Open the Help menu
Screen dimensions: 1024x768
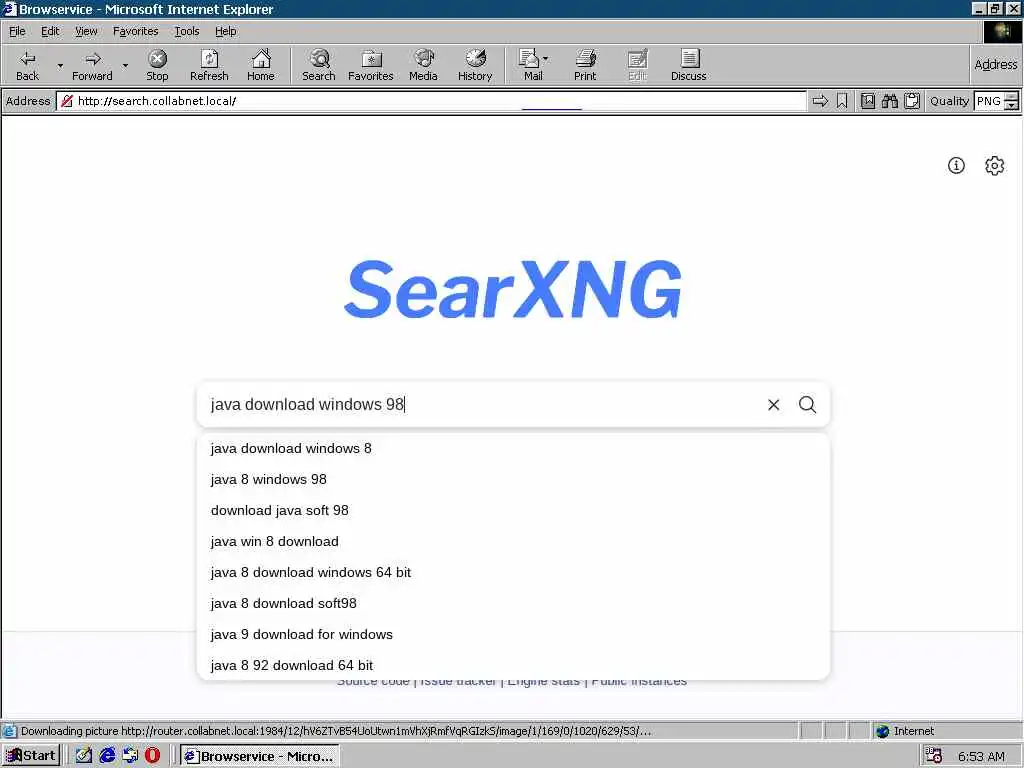tap(225, 31)
